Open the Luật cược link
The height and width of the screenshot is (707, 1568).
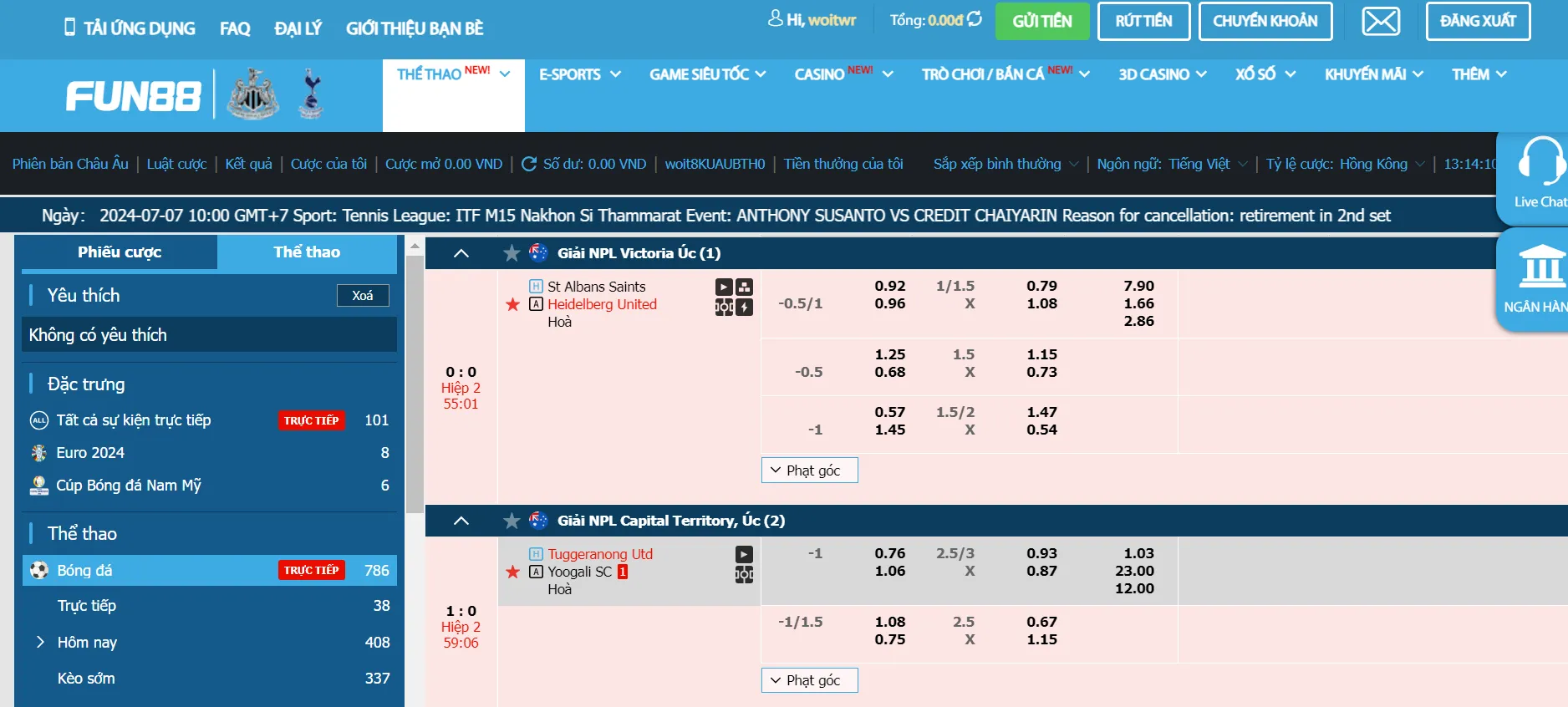176,164
